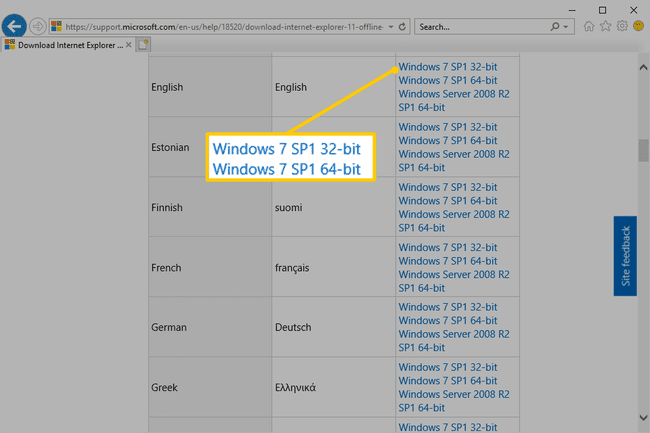Open the Tools gear icon
Image resolution: width=650 pixels, height=433 pixels.
(622, 27)
